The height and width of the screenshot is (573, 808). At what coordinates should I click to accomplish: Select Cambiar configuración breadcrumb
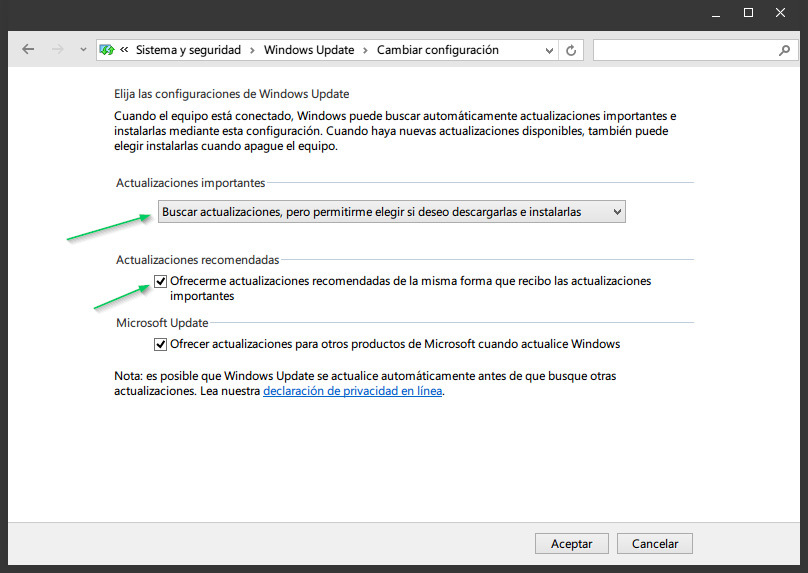coord(437,50)
